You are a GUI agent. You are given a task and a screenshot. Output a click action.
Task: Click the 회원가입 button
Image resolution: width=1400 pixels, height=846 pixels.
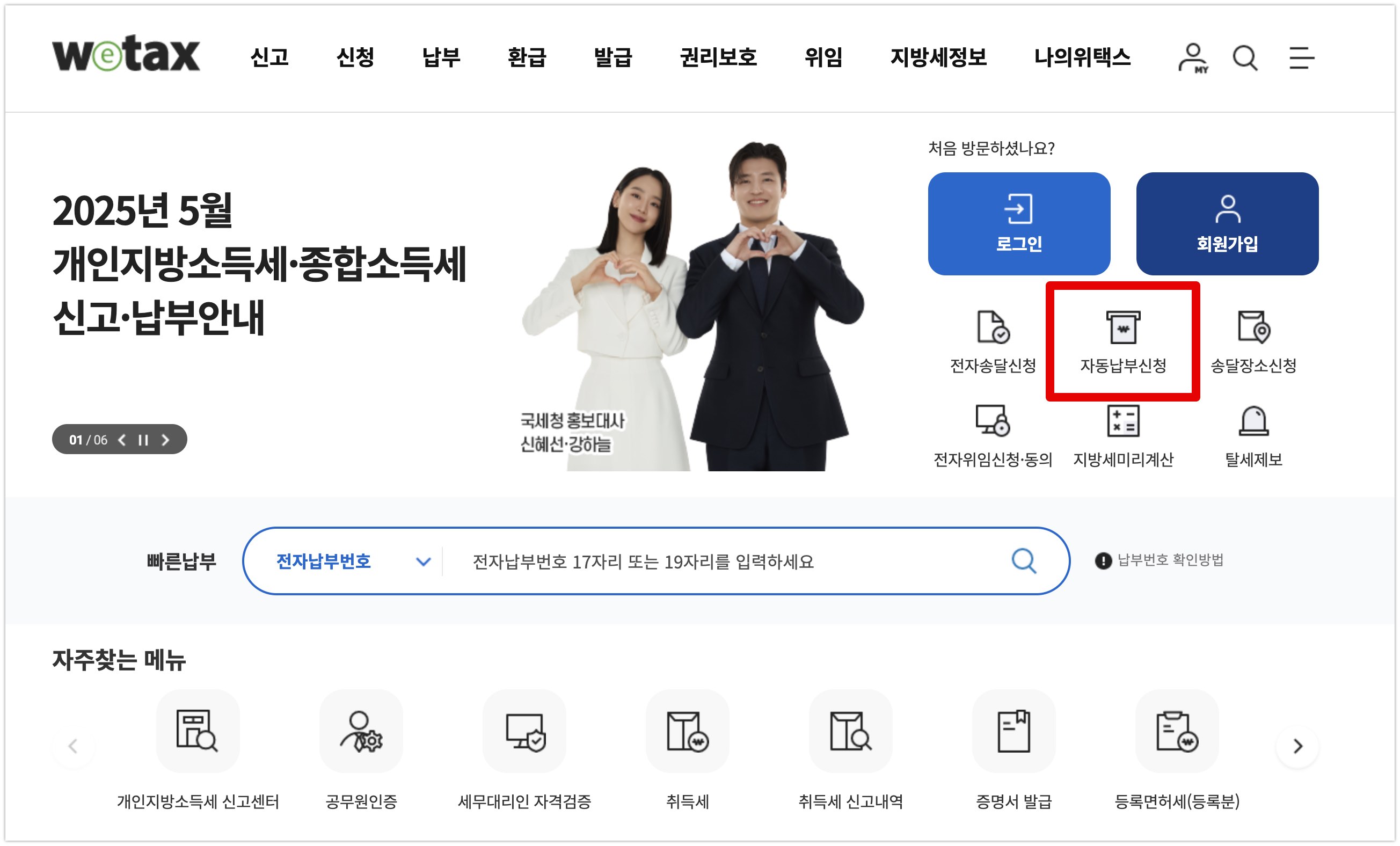click(1227, 224)
